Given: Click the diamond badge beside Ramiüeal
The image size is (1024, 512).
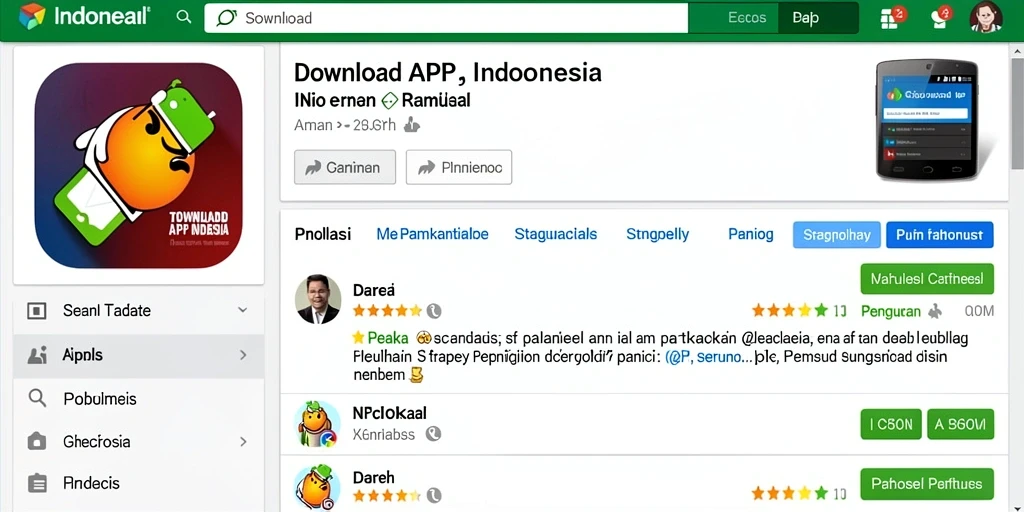Looking at the screenshot, I should [x=389, y=101].
